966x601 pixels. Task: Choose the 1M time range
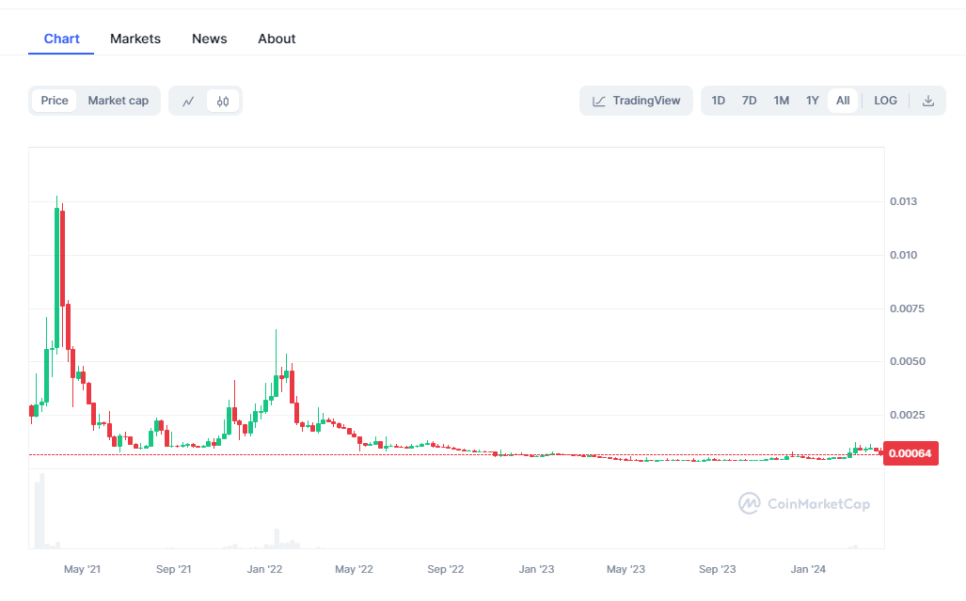pyautogui.click(x=781, y=100)
